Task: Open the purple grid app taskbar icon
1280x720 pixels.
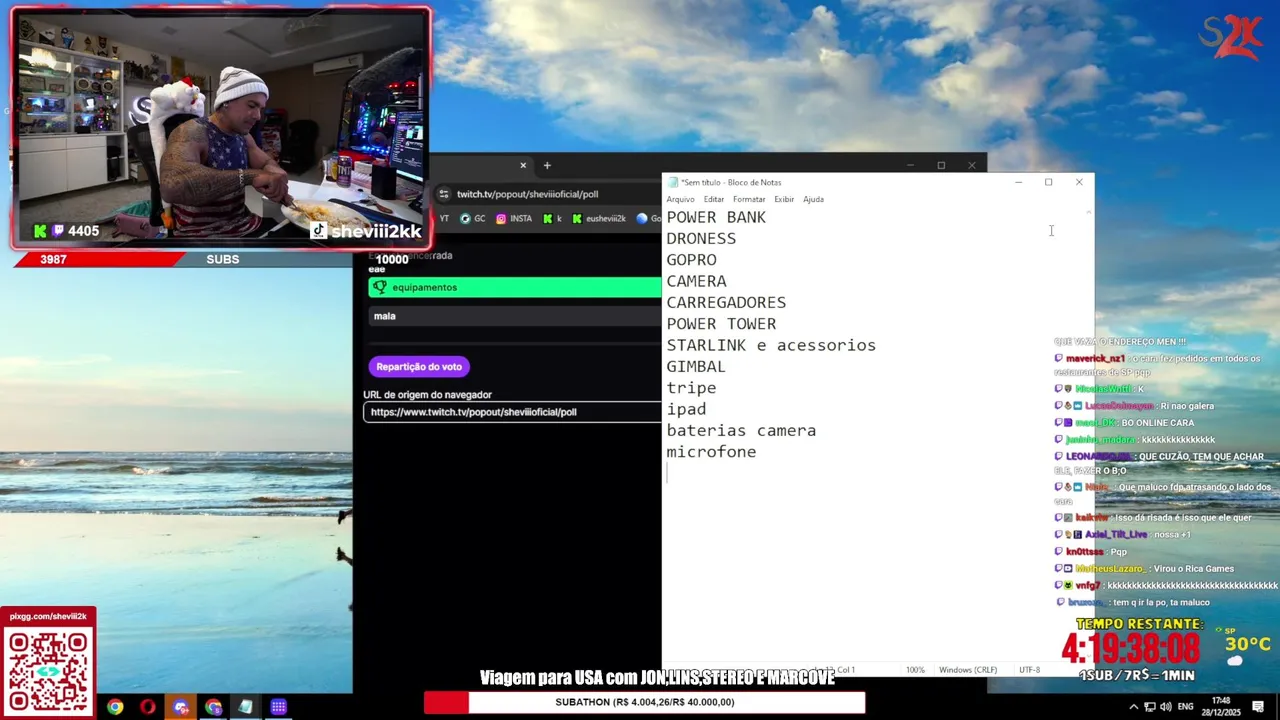Action: coord(278,707)
